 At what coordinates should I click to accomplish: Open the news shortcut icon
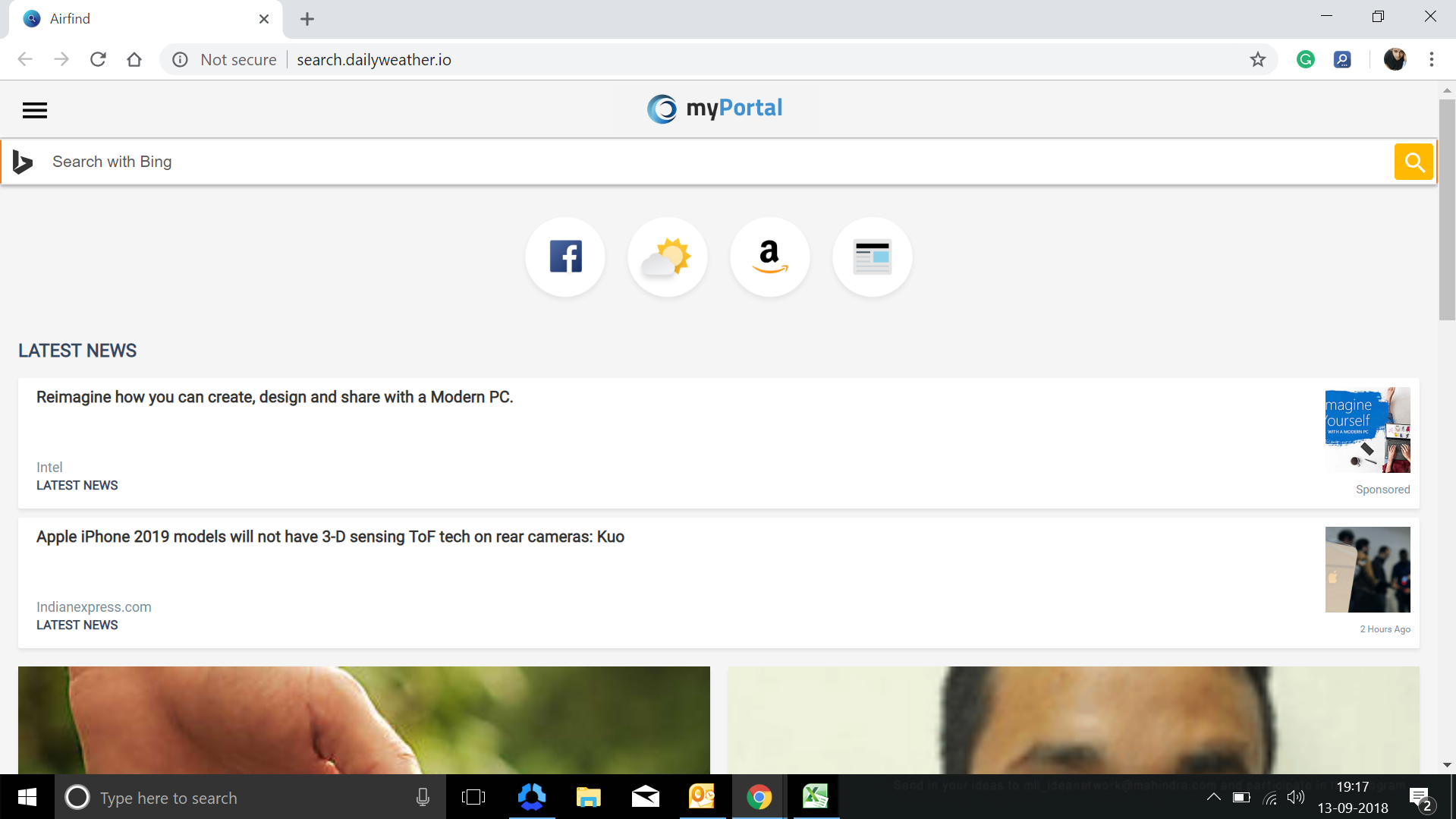click(872, 257)
